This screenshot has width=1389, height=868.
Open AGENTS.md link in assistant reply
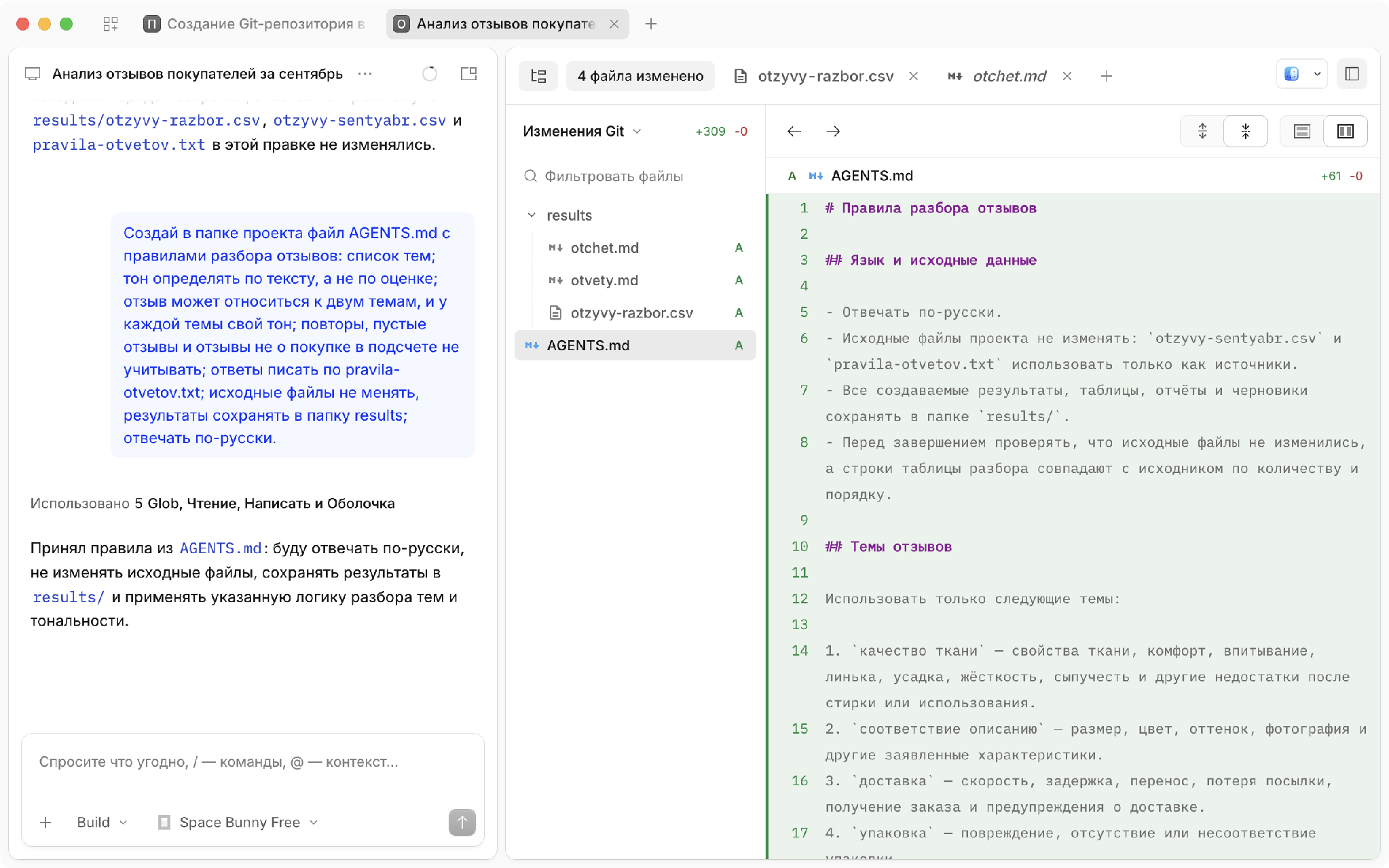pos(221,548)
